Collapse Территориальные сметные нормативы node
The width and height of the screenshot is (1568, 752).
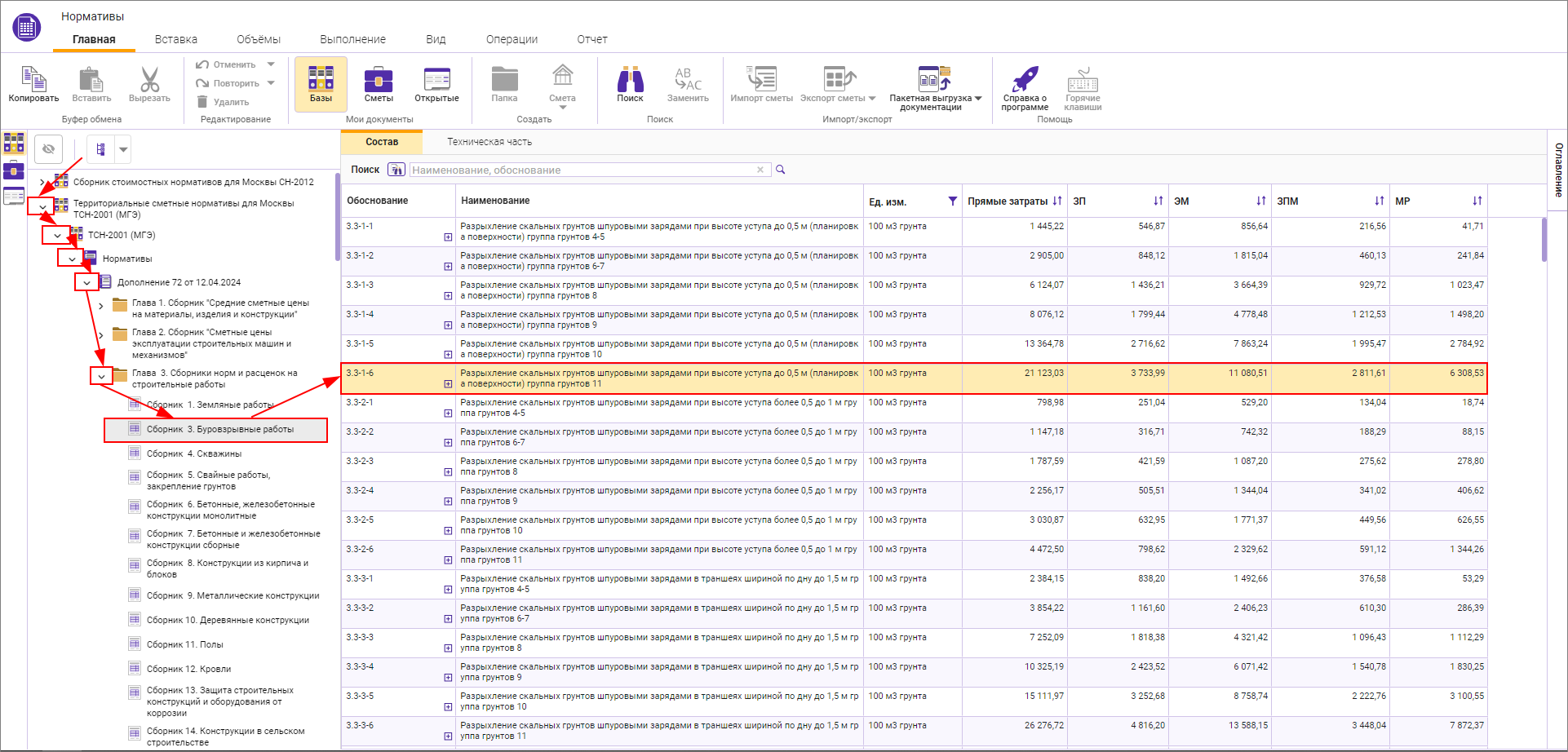click(42, 207)
